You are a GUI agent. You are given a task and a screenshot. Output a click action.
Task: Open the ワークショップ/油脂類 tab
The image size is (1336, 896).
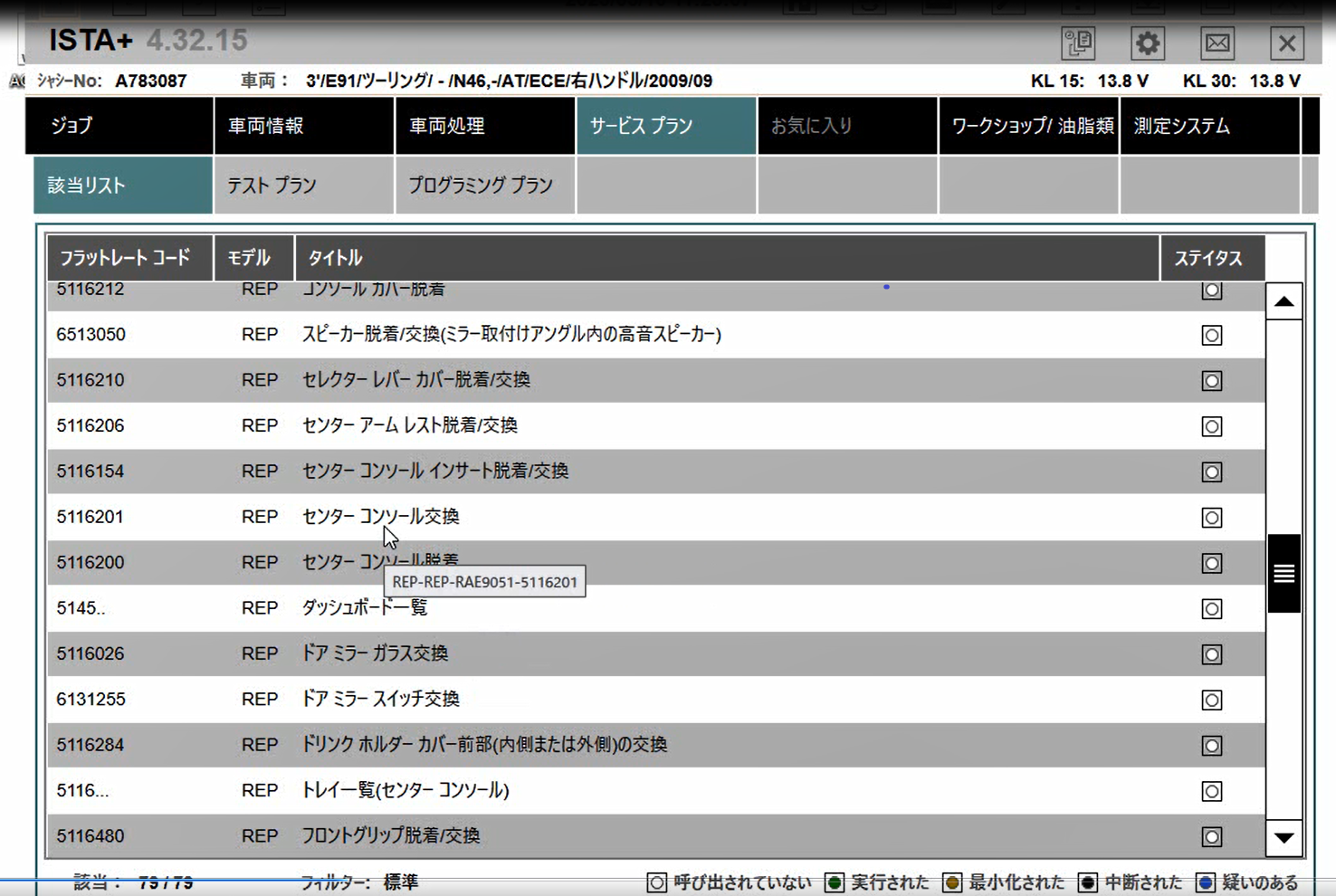[1029, 126]
